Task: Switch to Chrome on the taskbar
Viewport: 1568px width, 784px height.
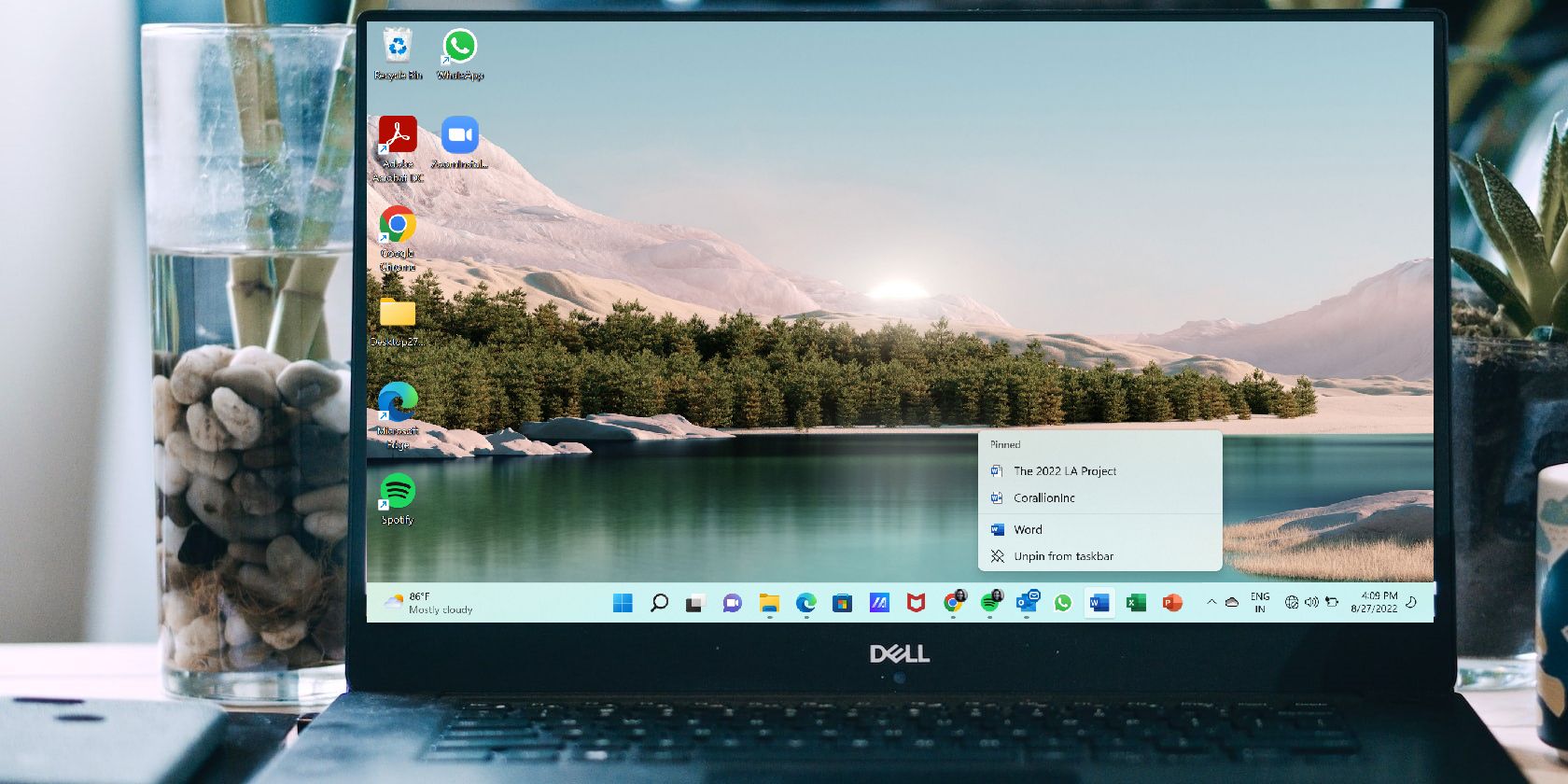Action: point(953,603)
